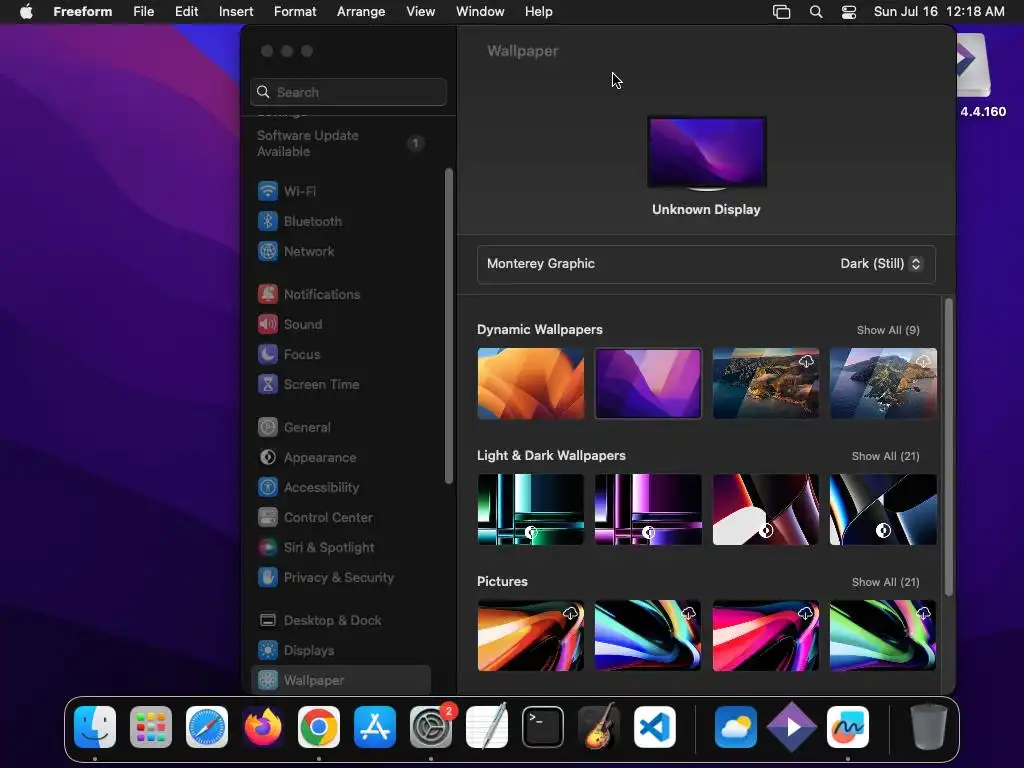
Task: Show all 9 Dynamic Wallpapers
Action: pyautogui.click(x=888, y=330)
